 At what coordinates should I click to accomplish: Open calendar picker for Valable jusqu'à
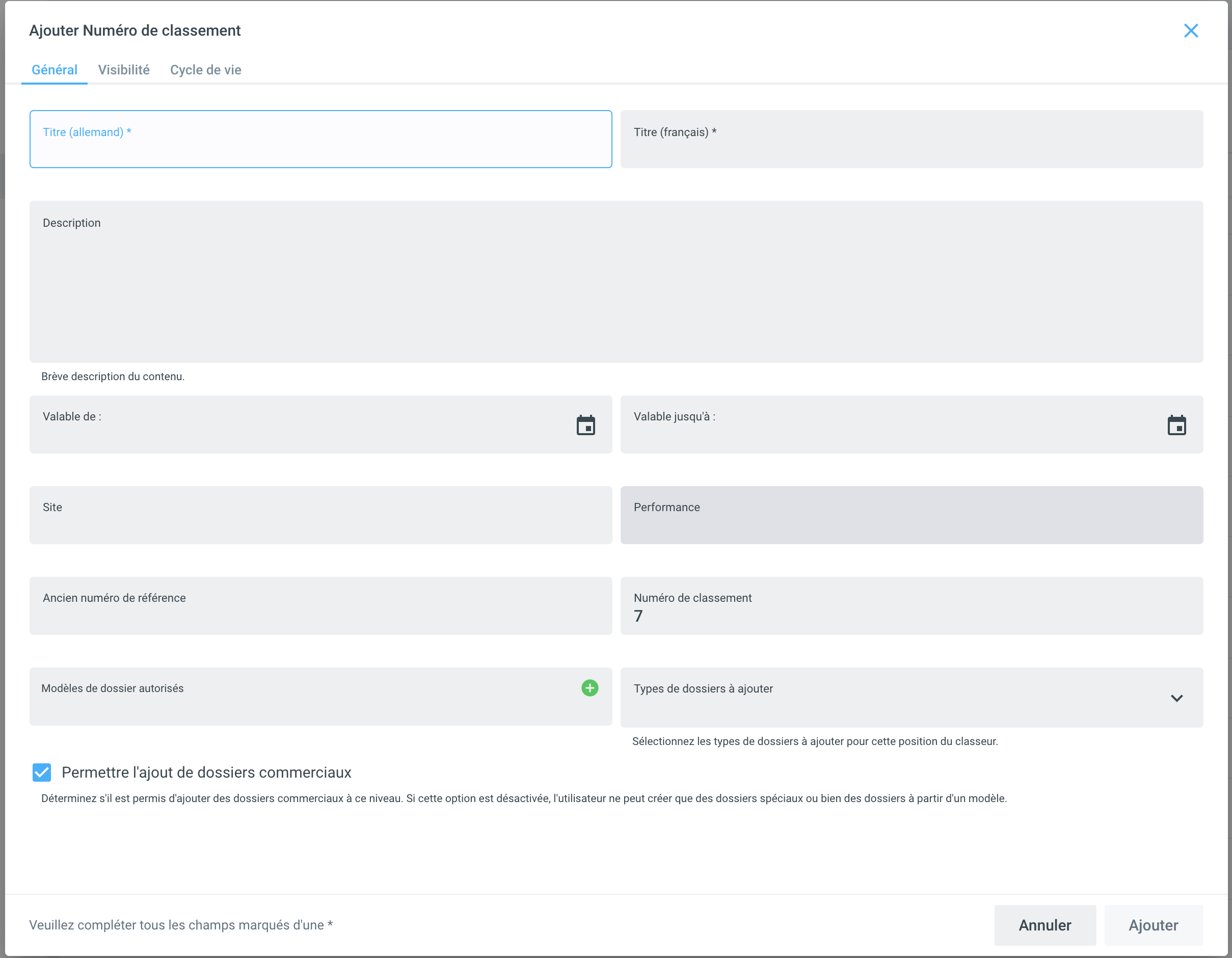coord(1176,425)
